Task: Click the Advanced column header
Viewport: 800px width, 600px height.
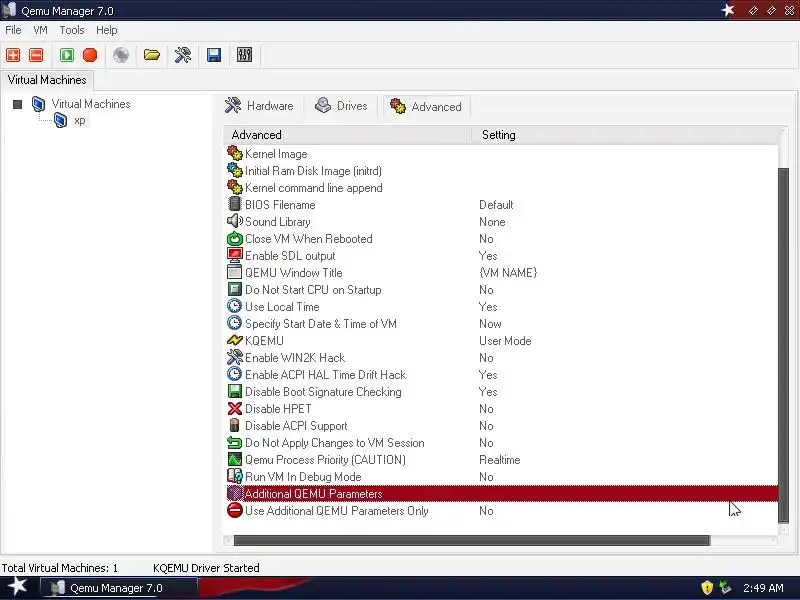Action: tap(347, 135)
